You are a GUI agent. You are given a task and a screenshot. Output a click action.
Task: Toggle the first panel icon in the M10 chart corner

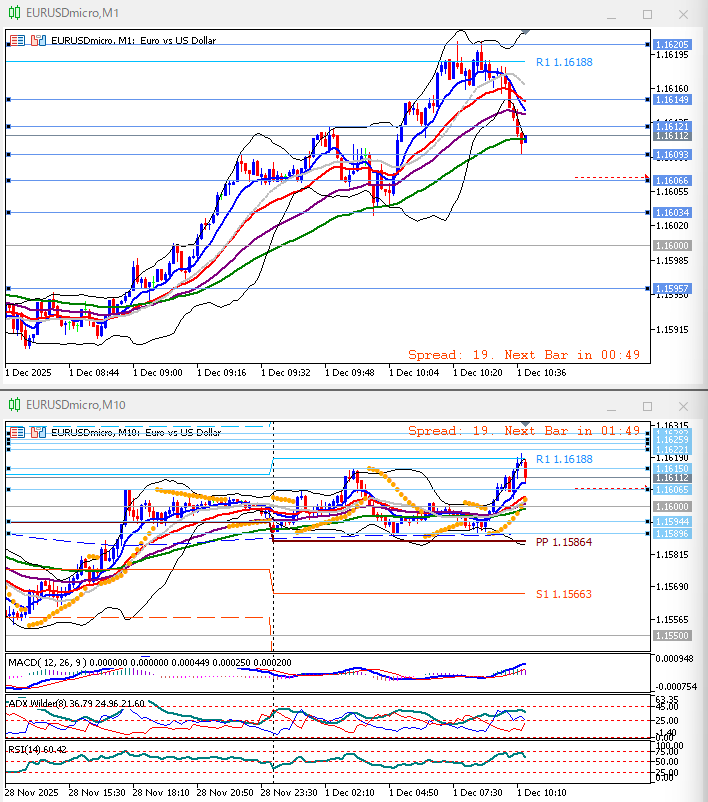[17, 432]
